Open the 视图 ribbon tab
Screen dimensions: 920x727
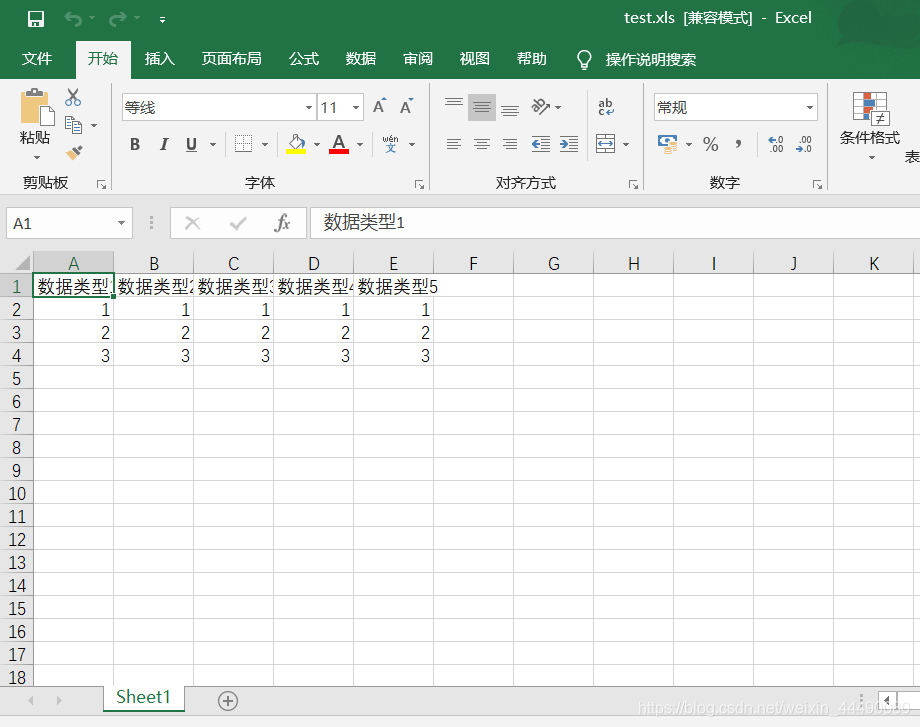coord(473,59)
